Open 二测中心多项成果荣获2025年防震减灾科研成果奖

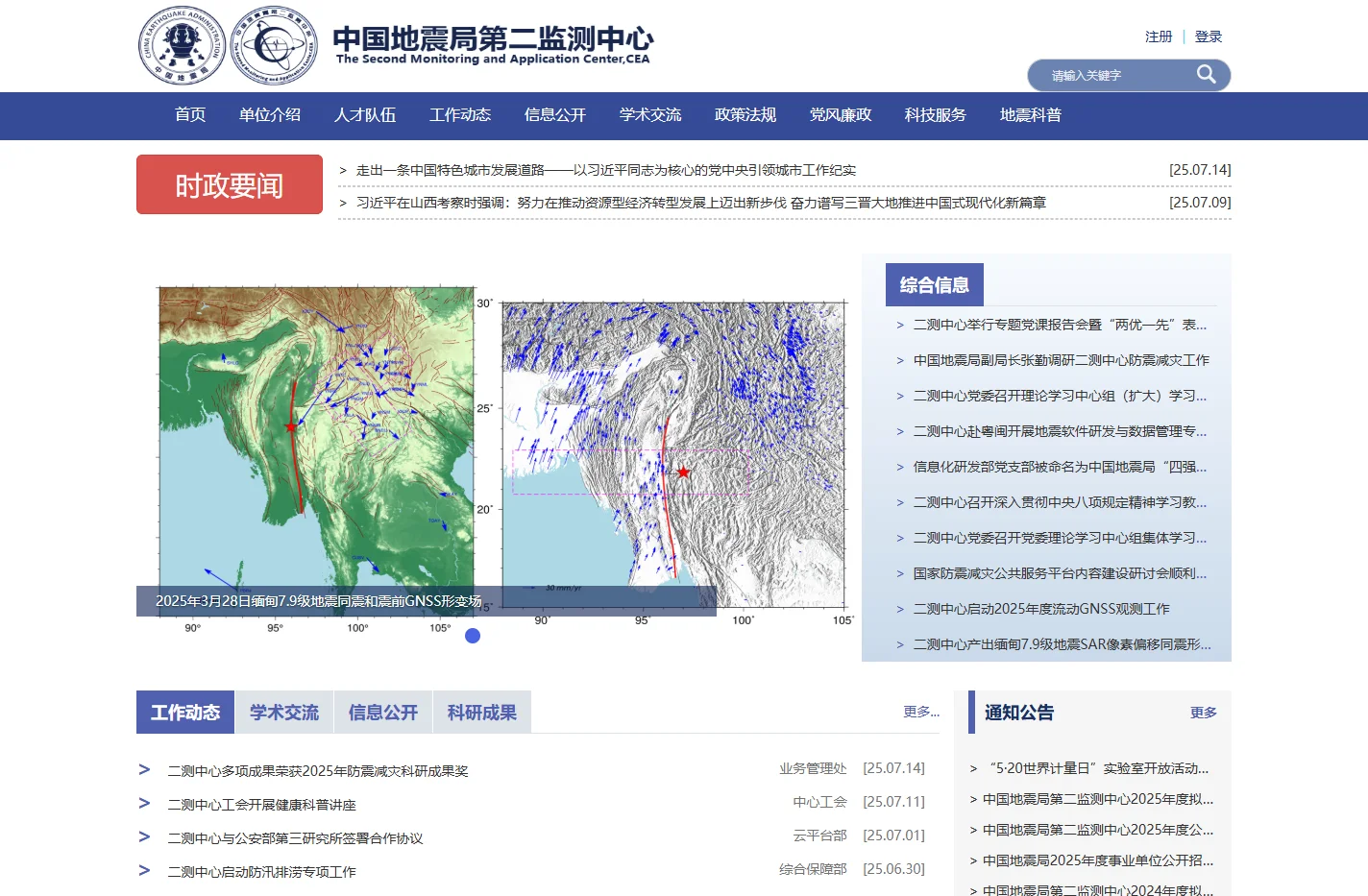click(x=318, y=771)
